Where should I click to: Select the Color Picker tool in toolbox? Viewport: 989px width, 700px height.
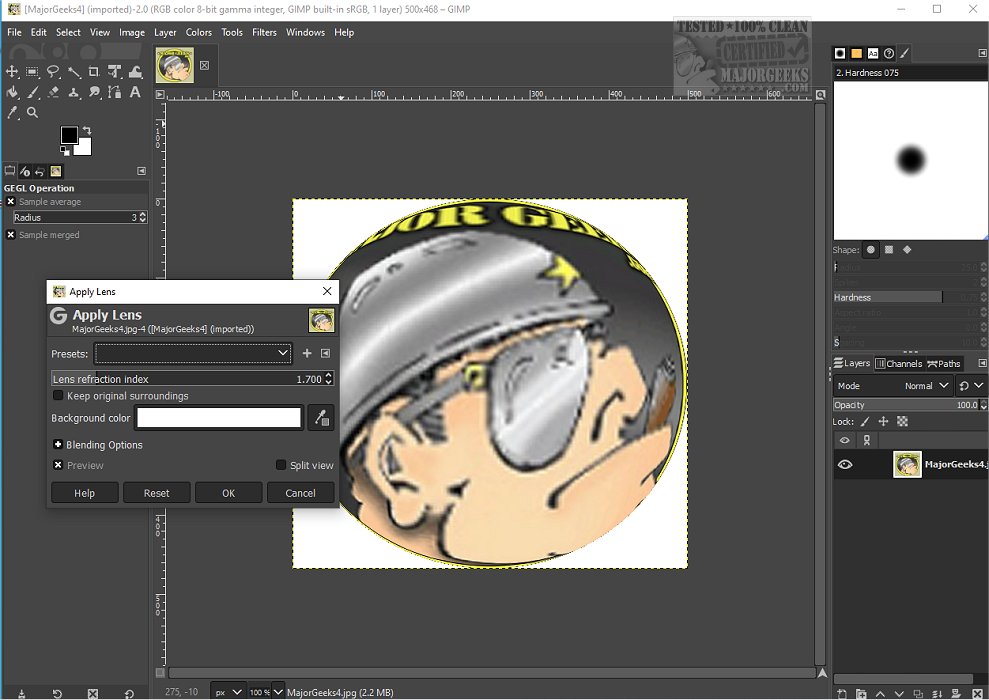12,113
